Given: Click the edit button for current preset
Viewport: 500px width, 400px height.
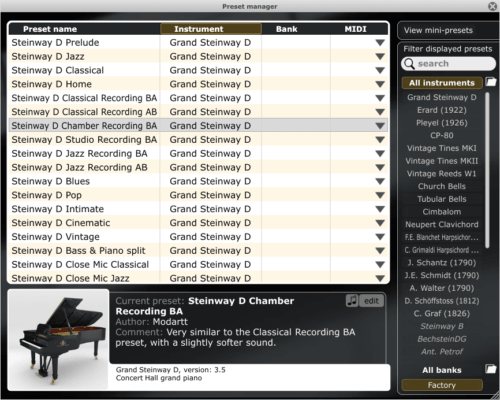Looking at the screenshot, I should click(371, 301).
